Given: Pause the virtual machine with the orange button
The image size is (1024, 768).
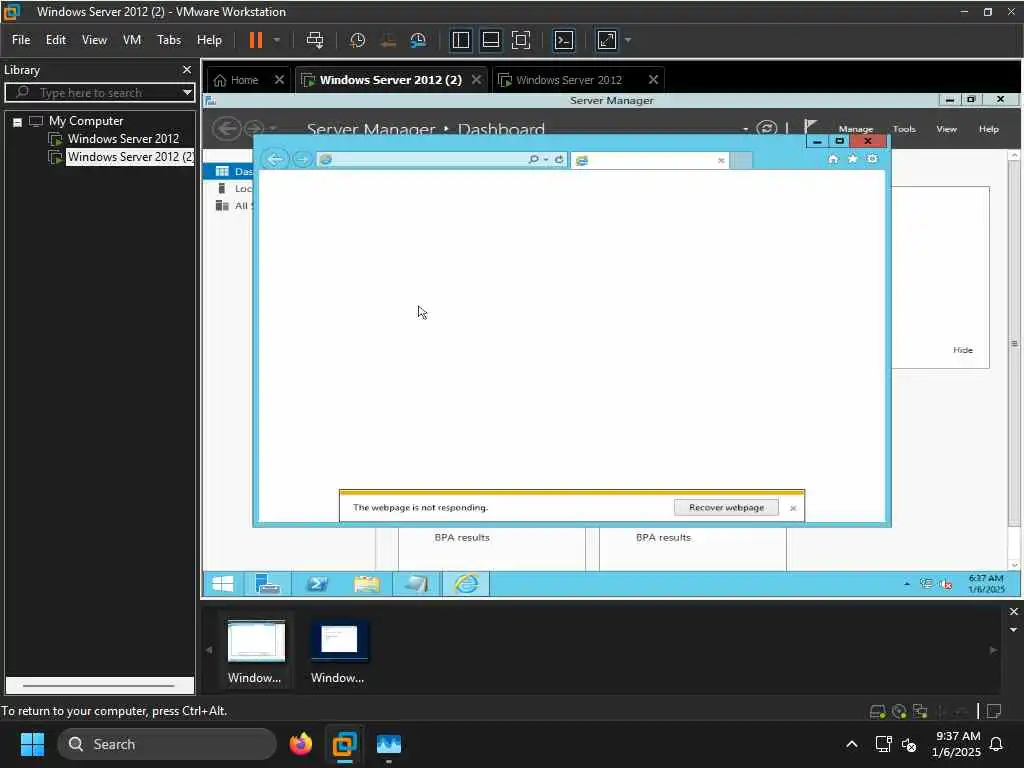Looking at the screenshot, I should pos(256,40).
